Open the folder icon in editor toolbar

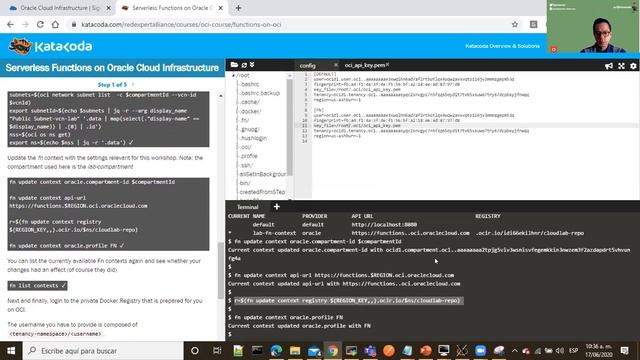pos(234,65)
